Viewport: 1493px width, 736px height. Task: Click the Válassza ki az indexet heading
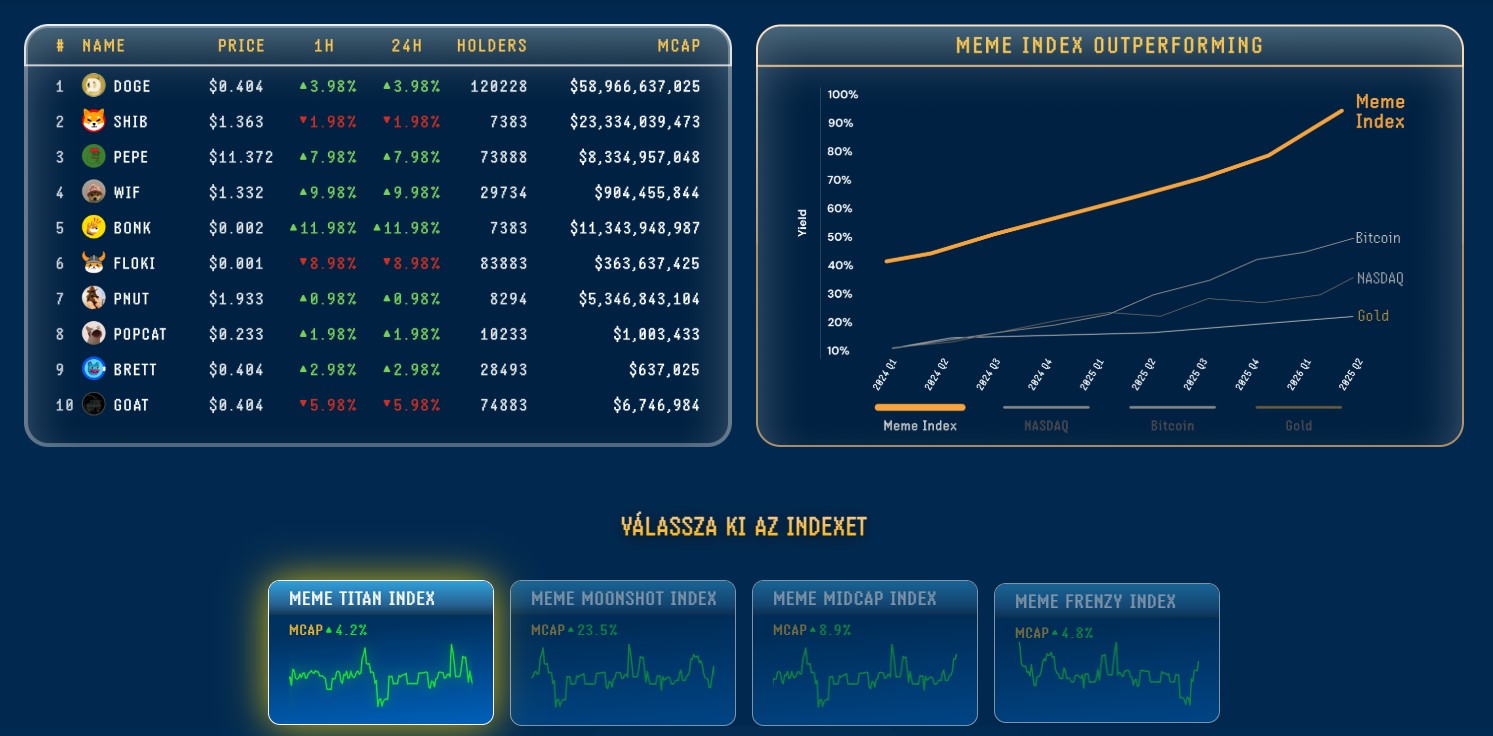click(744, 526)
